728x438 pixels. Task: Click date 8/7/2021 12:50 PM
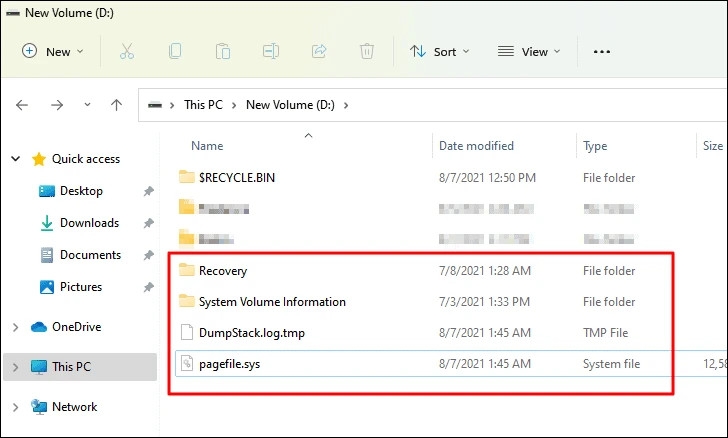click(487, 177)
